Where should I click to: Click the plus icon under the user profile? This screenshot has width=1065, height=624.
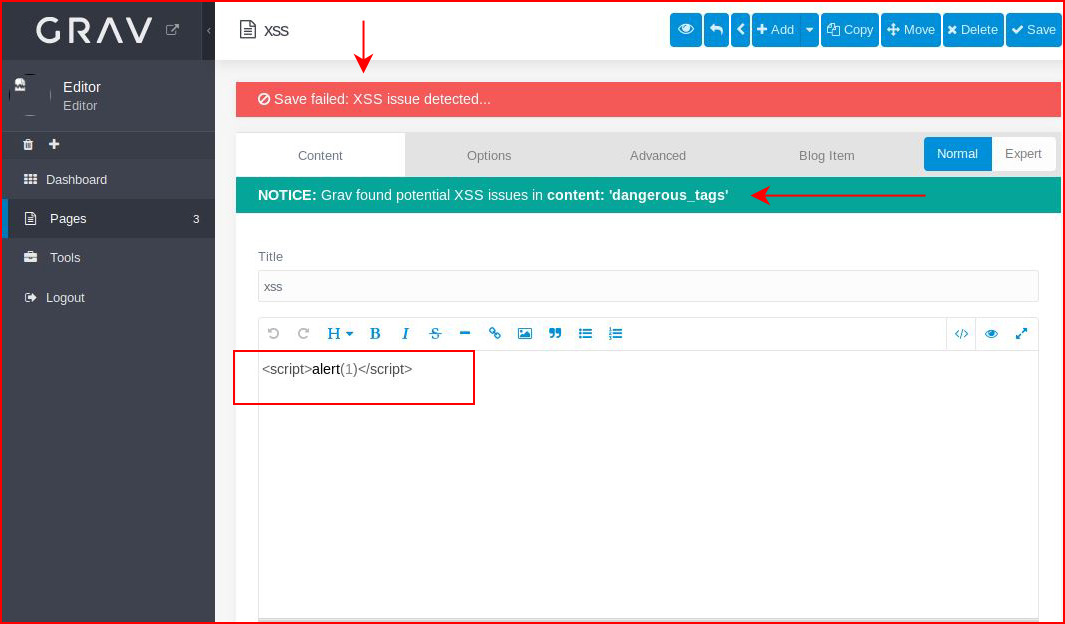[x=54, y=144]
